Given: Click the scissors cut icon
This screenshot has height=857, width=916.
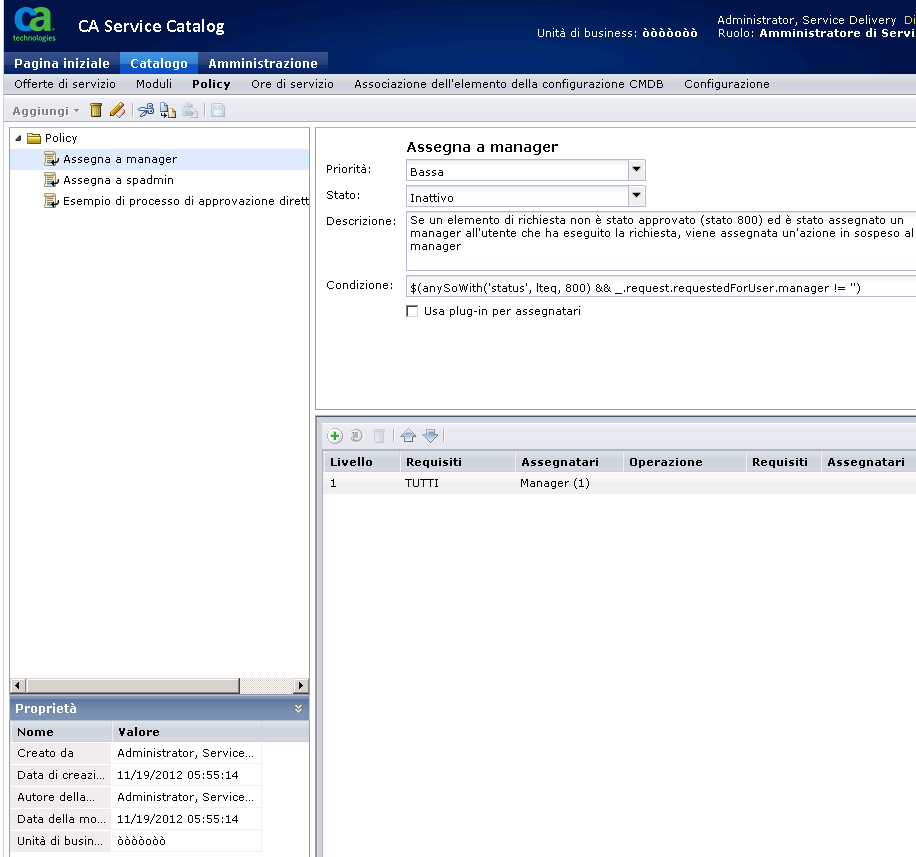Looking at the screenshot, I should pos(146,110).
